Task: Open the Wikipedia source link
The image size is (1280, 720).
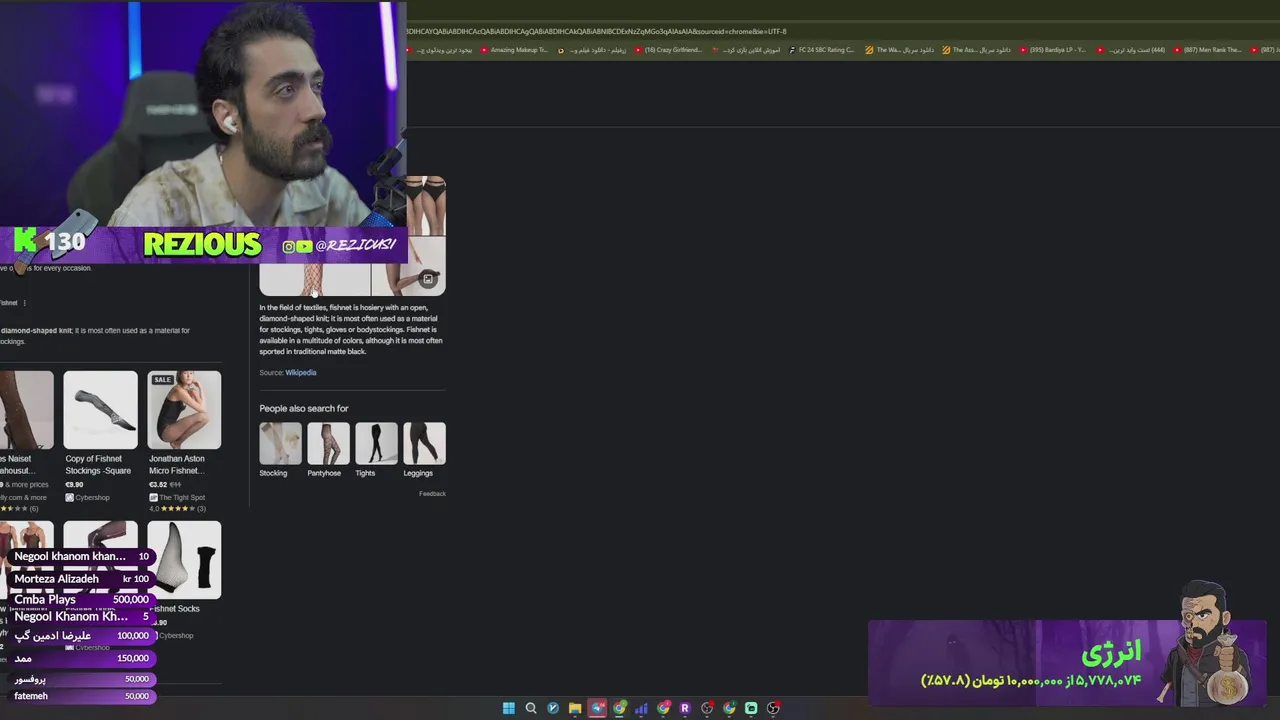Action: coord(301,372)
